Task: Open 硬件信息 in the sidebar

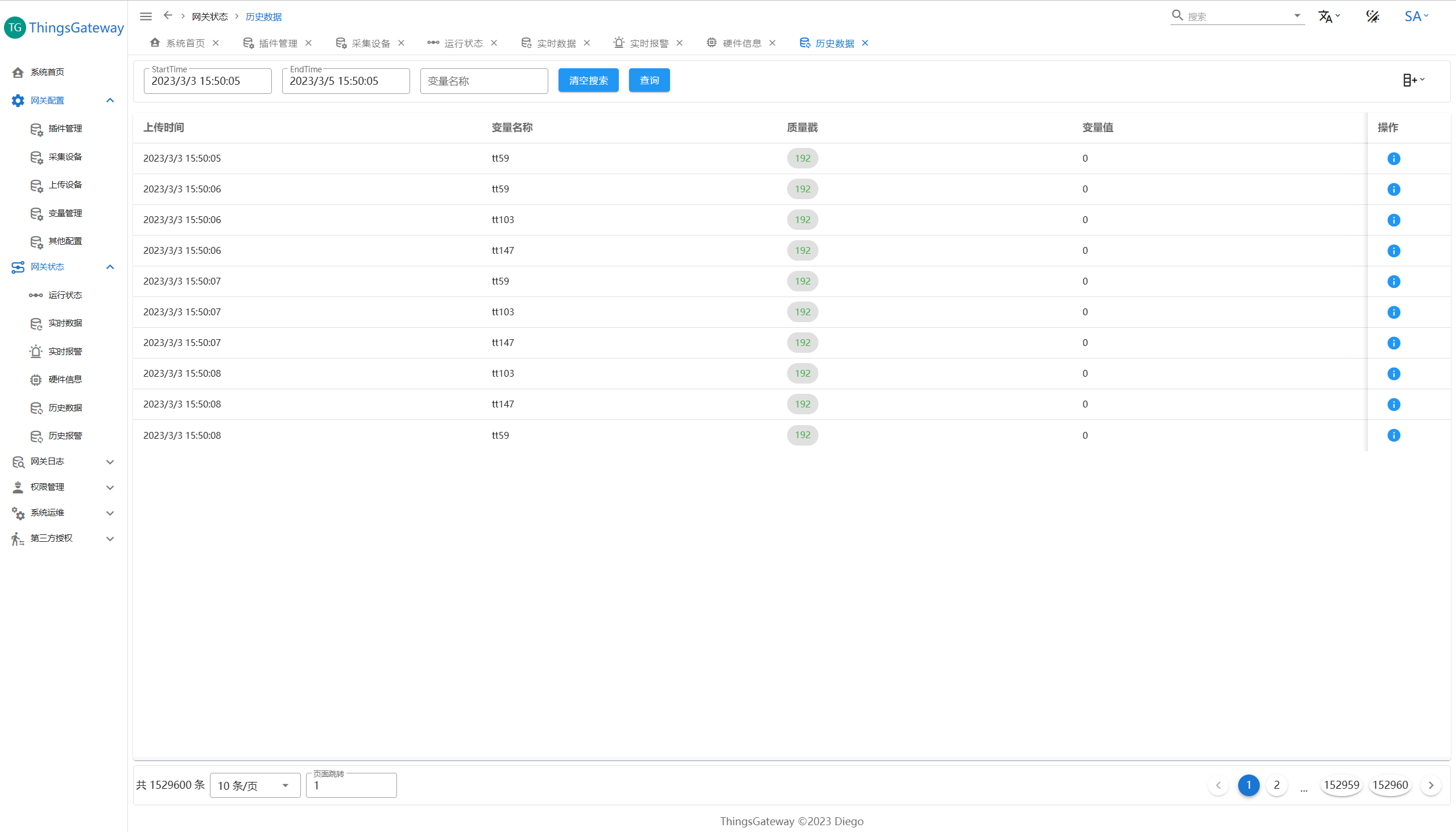Action: 64,380
